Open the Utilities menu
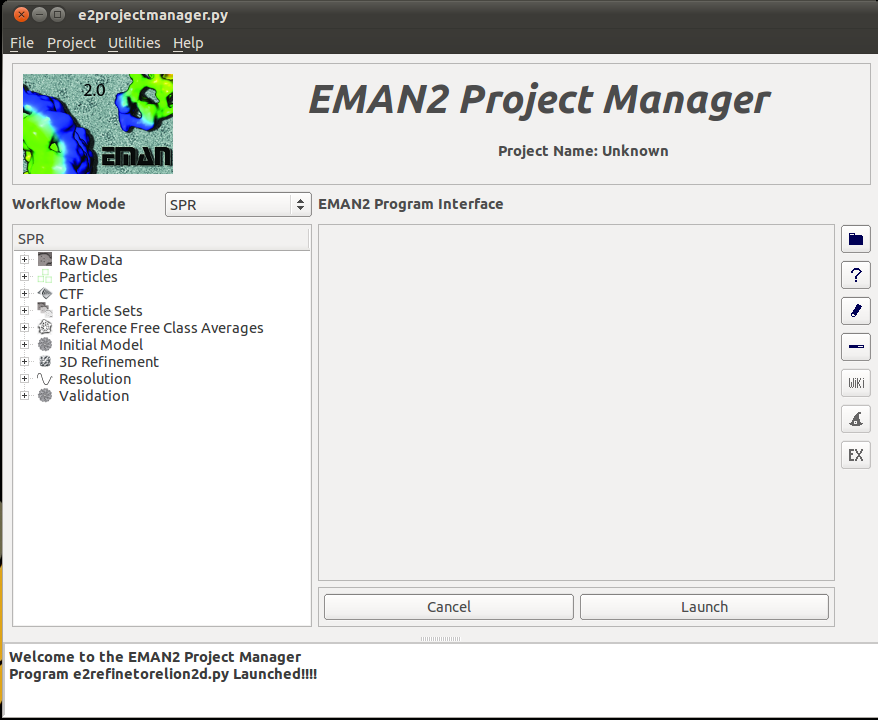The image size is (878, 720). (134, 43)
